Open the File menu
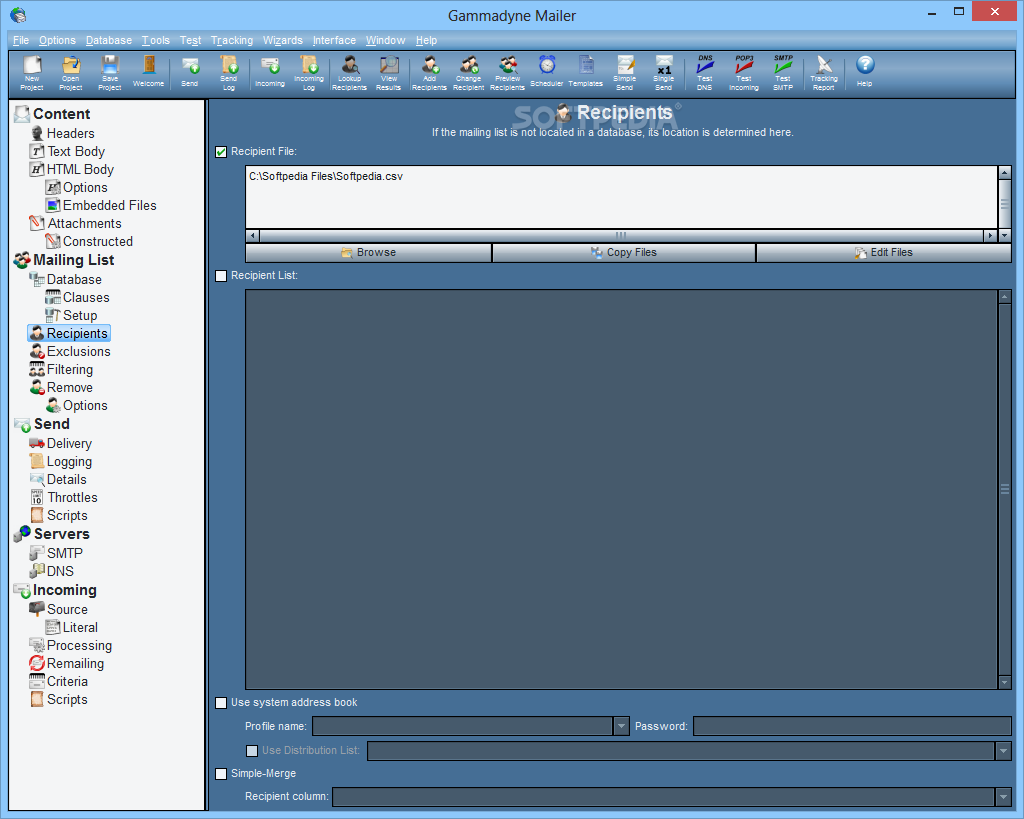Viewport: 1024px width, 819px height. tap(21, 40)
